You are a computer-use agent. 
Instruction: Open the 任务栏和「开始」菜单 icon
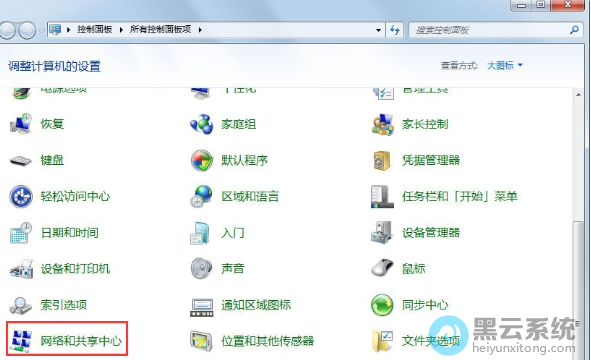pyautogui.click(x=382, y=196)
